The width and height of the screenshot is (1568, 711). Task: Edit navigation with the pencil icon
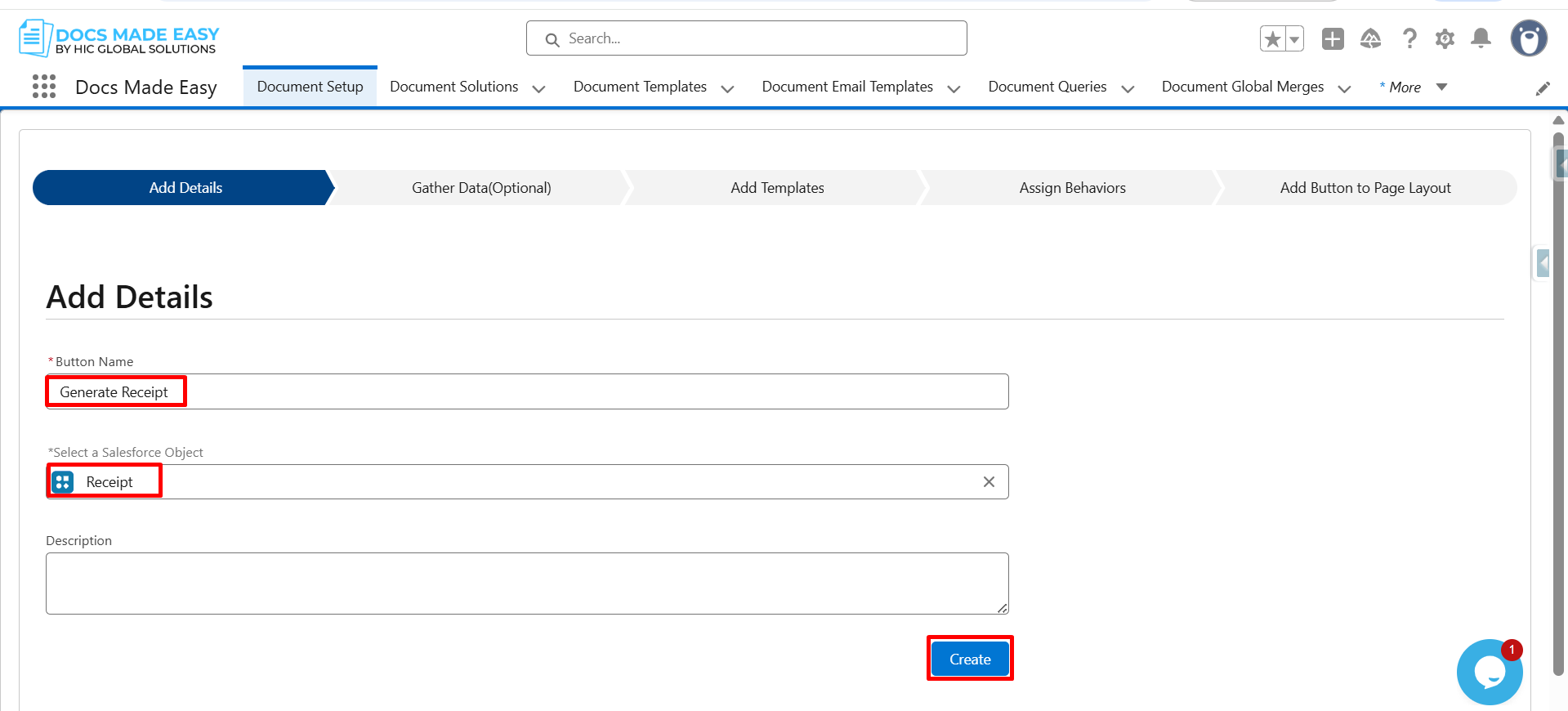1543,88
